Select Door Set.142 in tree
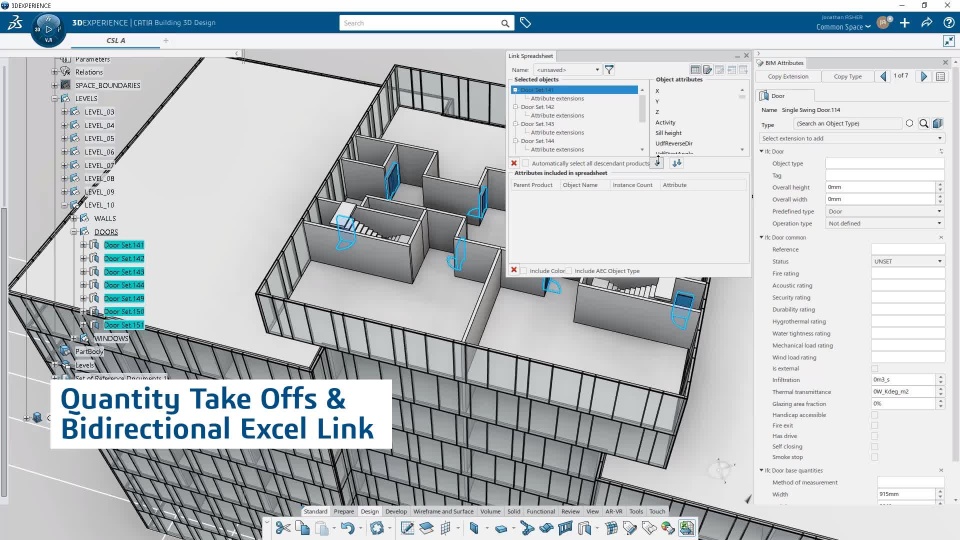Viewport: 960px width, 540px height. [x=124, y=258]
